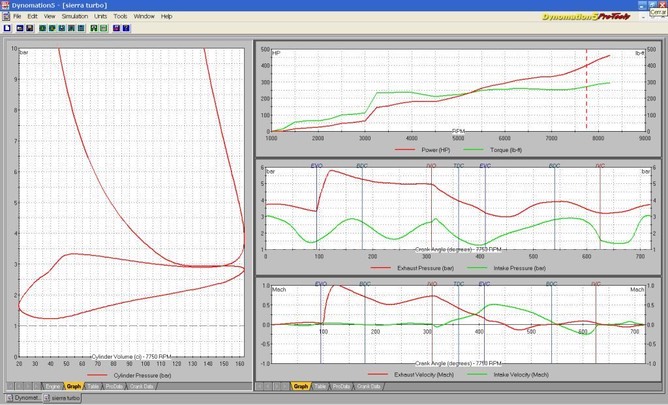This screenshot has width=668, height=405.
Task: Open the ProData tab in the right pane
Action: (341, 386)
